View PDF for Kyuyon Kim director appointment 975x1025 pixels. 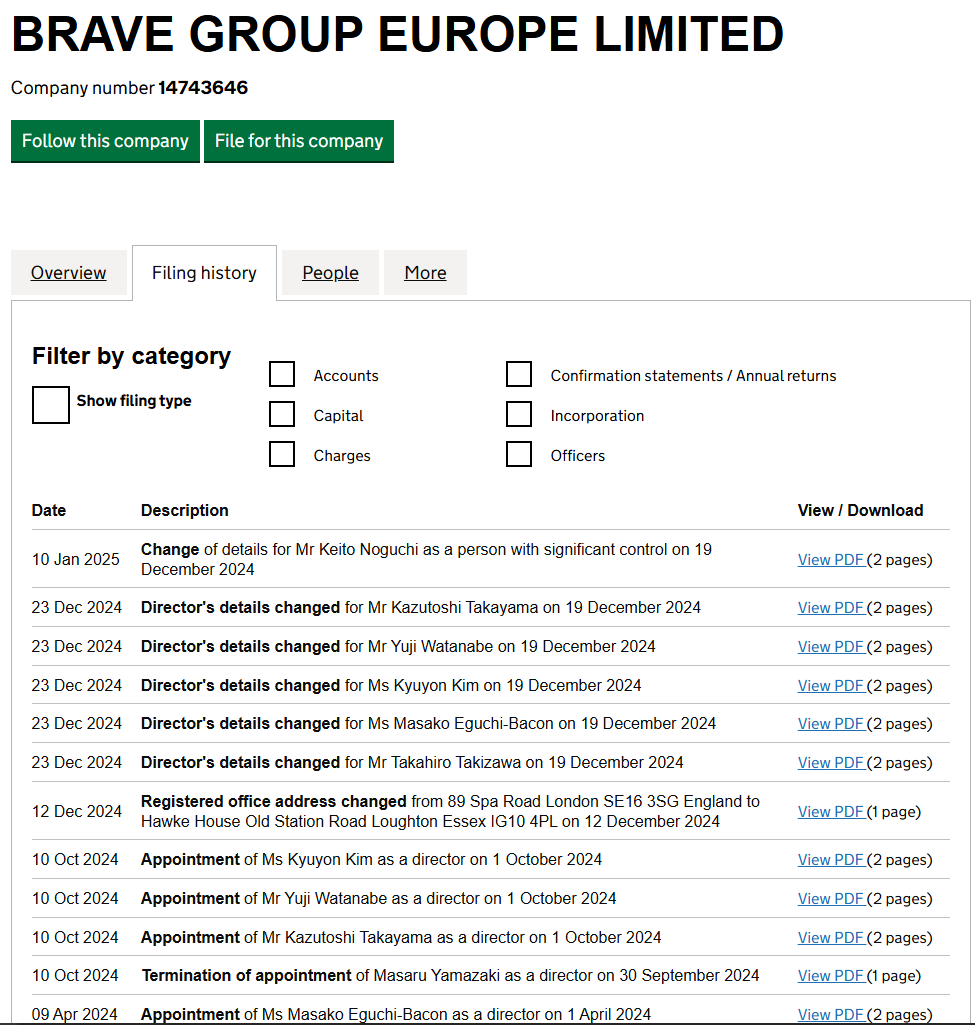[x=831, y=860]
